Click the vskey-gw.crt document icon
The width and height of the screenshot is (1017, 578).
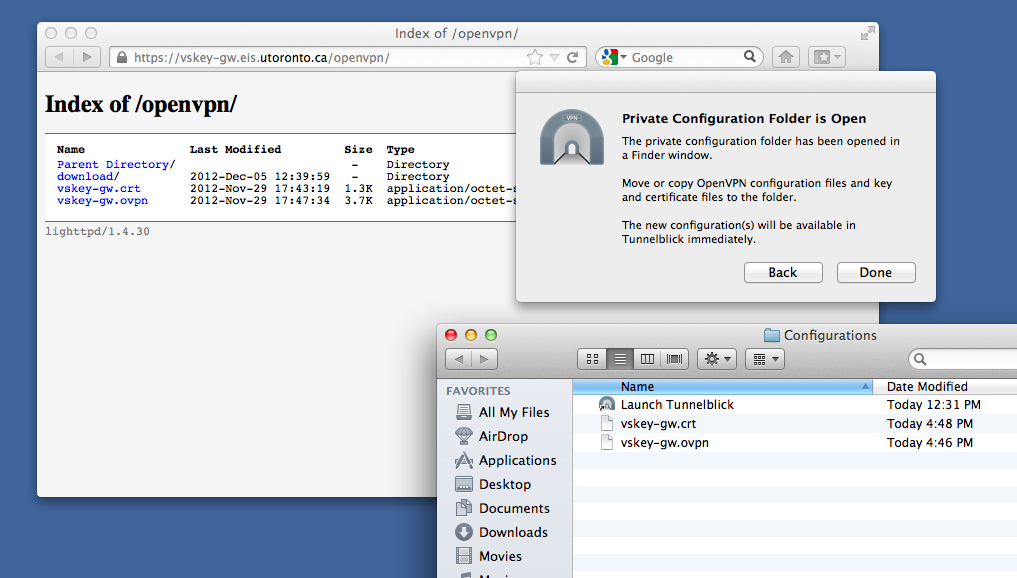coord(607,424)
